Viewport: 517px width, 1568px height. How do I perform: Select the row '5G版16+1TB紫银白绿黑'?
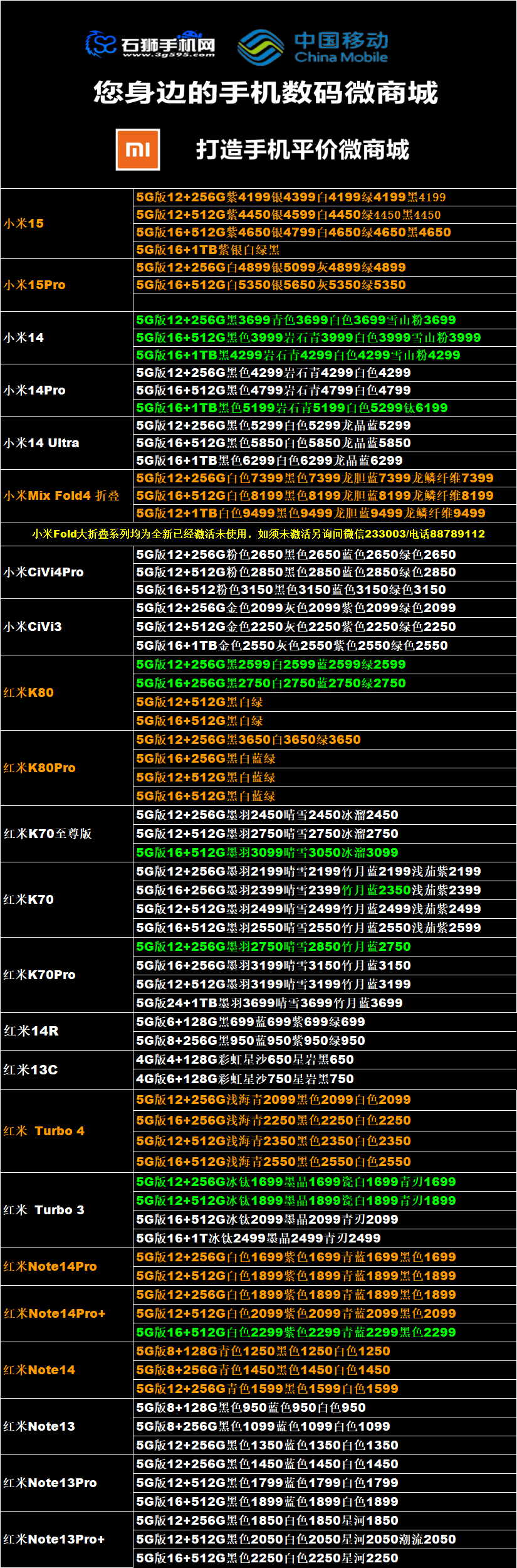pos(325,250)
